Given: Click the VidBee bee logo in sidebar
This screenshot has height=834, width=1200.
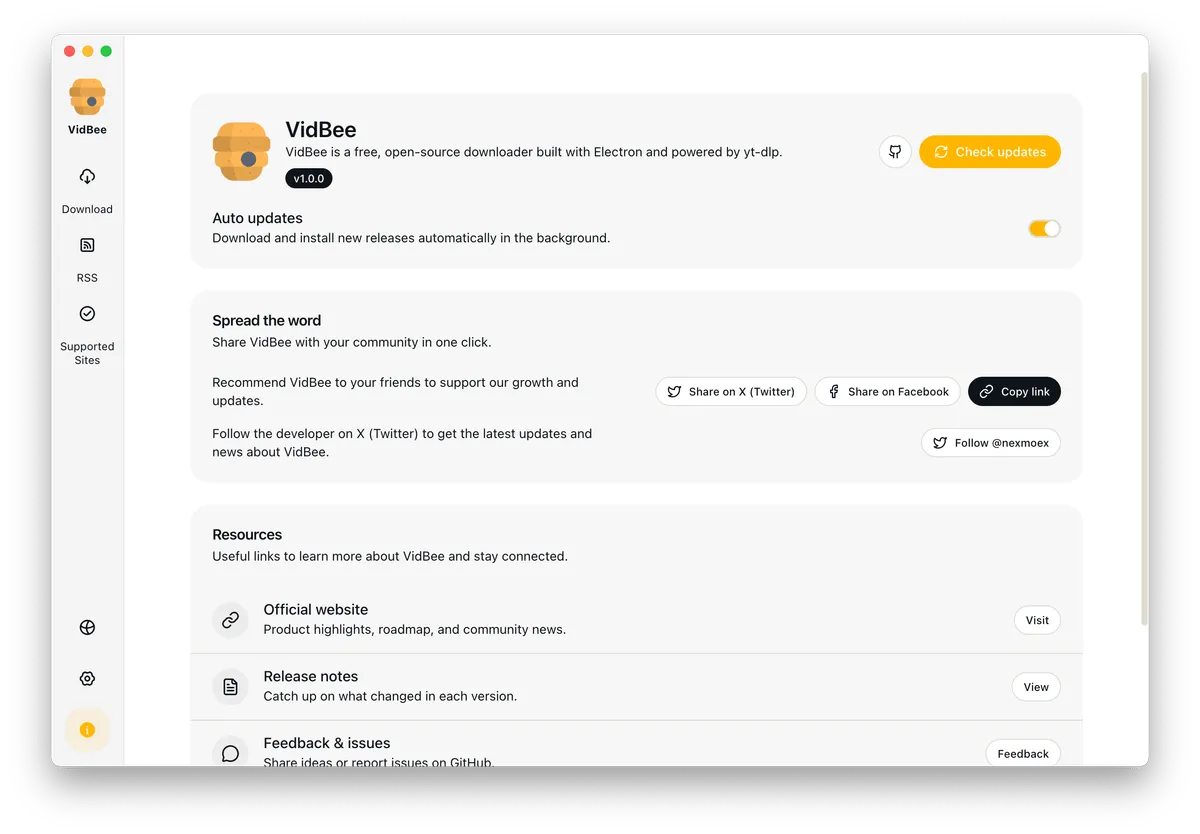Looking at the screenshot, I should point(87,94).
